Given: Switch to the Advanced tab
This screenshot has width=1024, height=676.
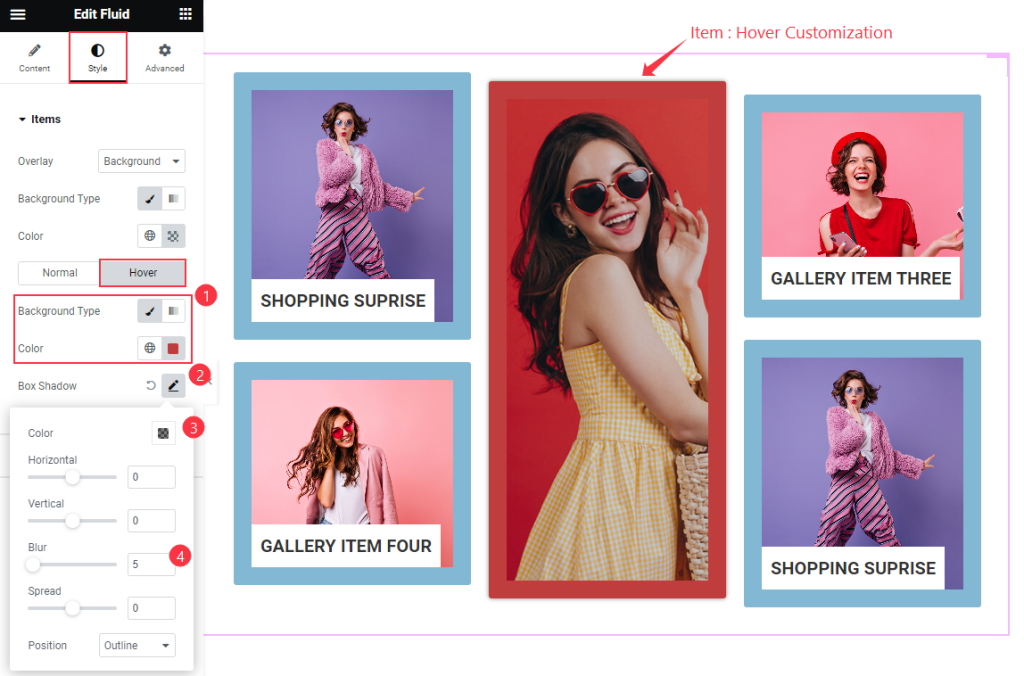Looking at the screenshot, I should coord(165,57).
